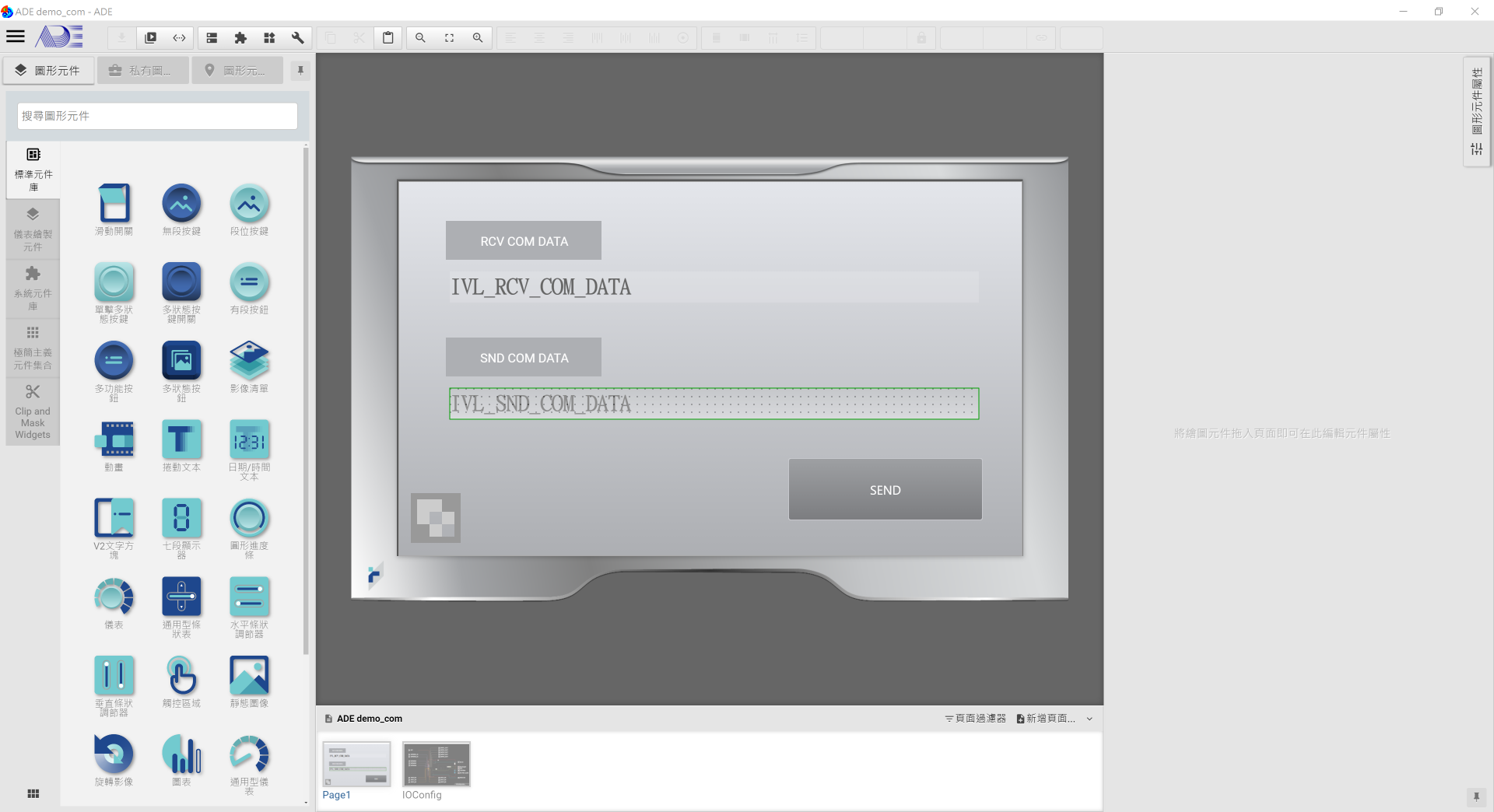Expand the 圖形元件屬性 side panel

[1476, 110]
